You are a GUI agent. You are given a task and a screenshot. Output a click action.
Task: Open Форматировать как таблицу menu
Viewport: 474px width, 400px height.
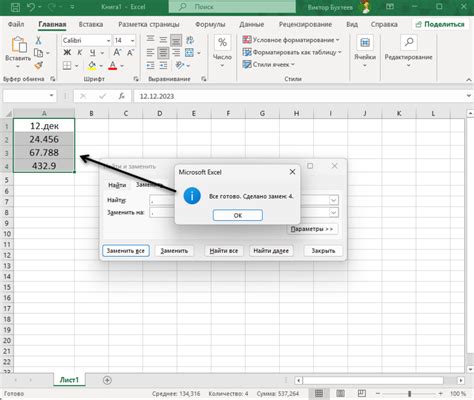(292, 52)
